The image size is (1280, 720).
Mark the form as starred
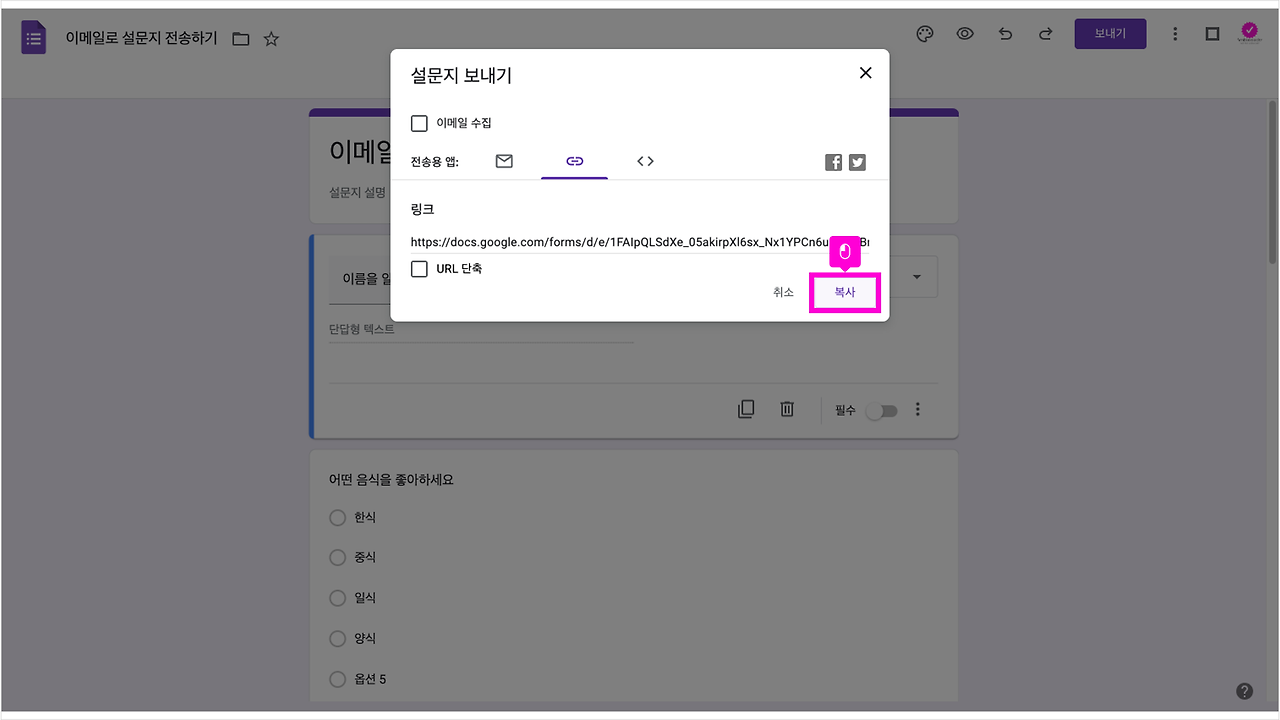point(271,38)
